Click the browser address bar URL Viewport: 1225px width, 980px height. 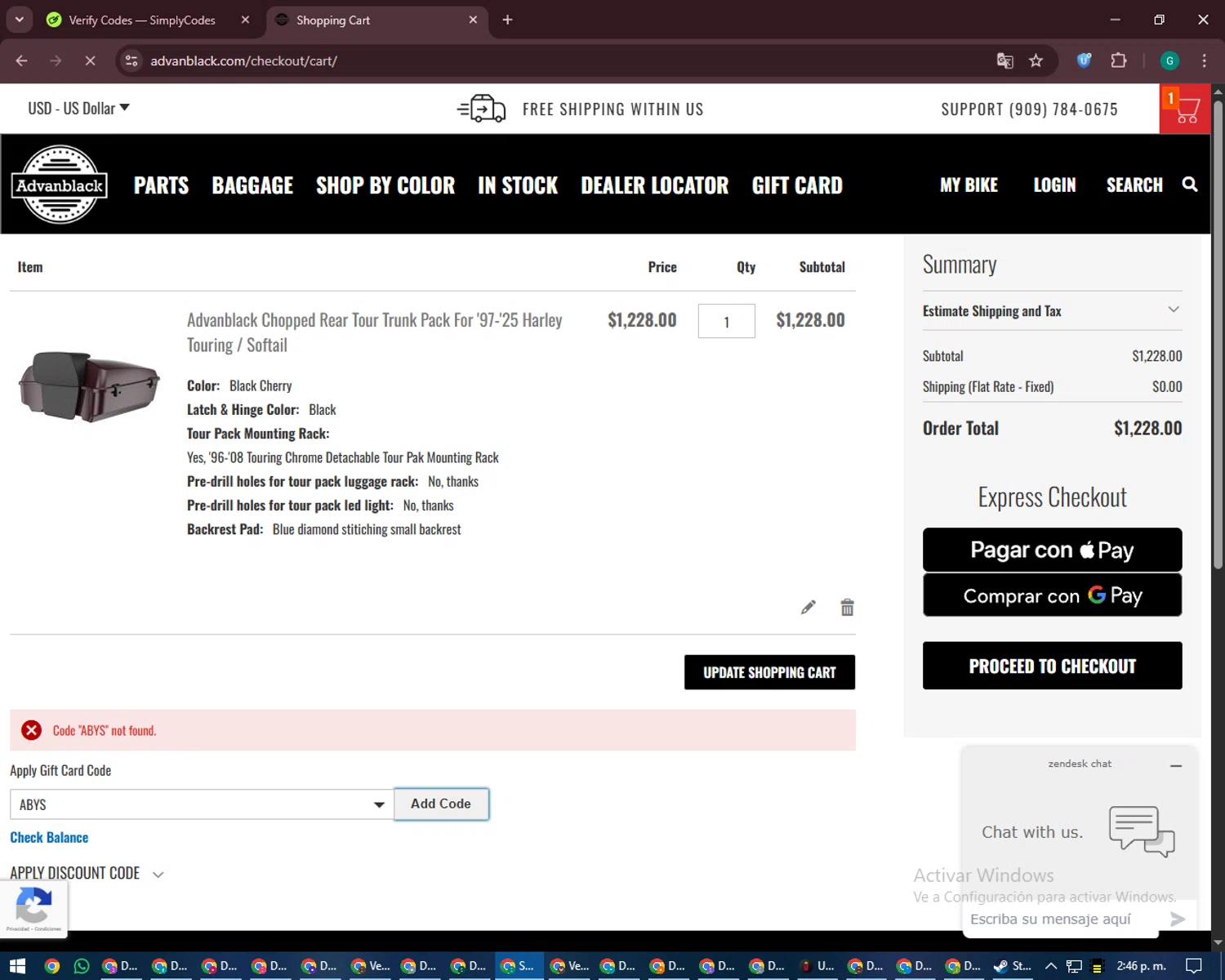[243, 60]
